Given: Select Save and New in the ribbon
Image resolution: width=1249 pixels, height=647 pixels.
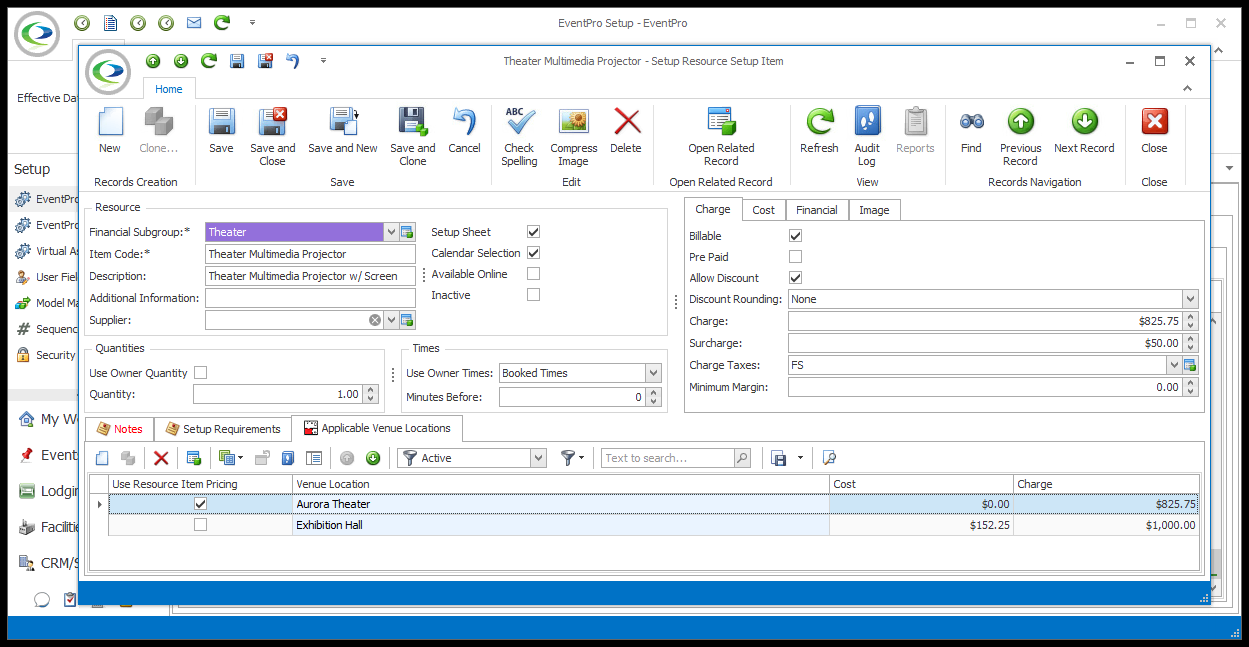Looking at the screenshot, I should (x=343, y=131).
